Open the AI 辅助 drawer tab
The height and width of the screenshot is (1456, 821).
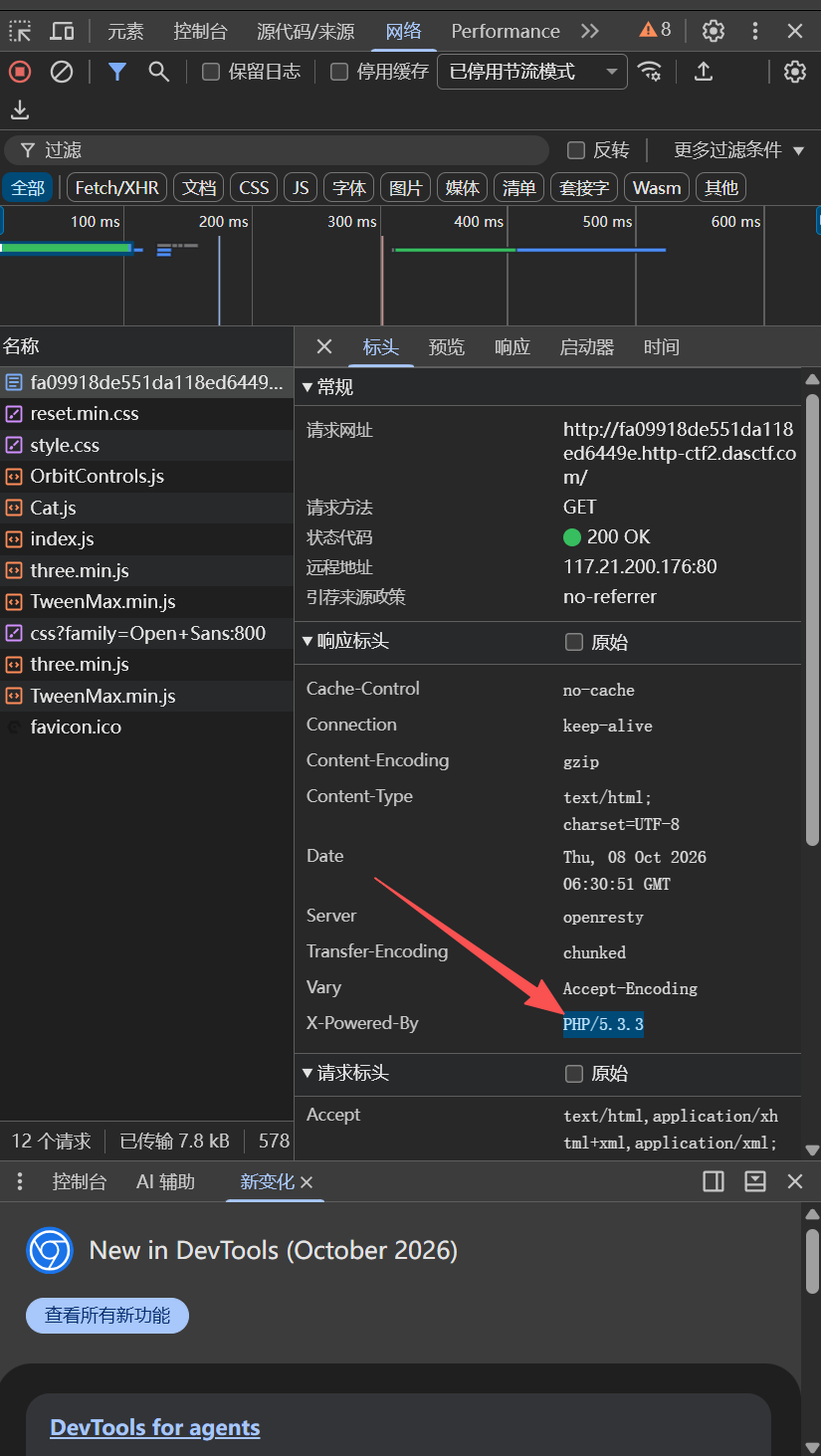click(x=166, y=1181)
